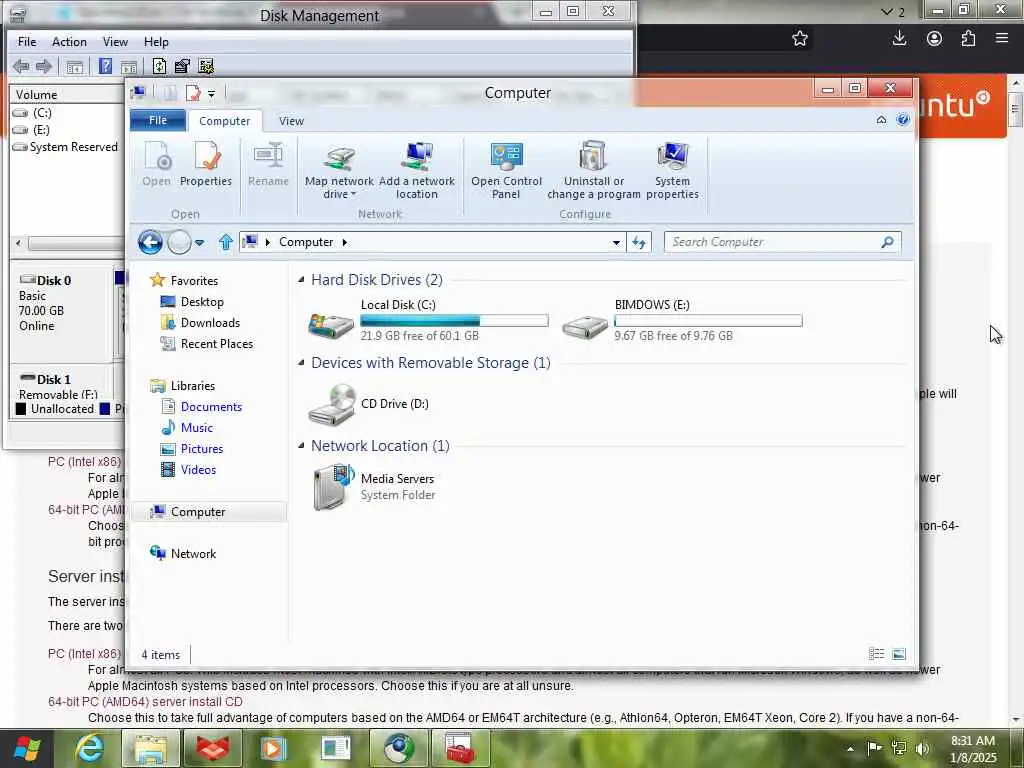
Task: Open System properties from ribbon
Action: tap(673, 170)
